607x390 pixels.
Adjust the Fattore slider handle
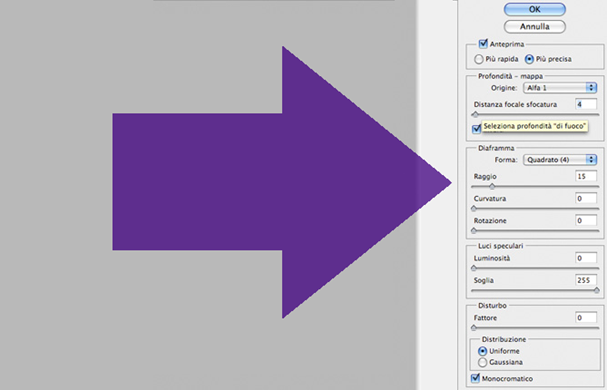474,328
